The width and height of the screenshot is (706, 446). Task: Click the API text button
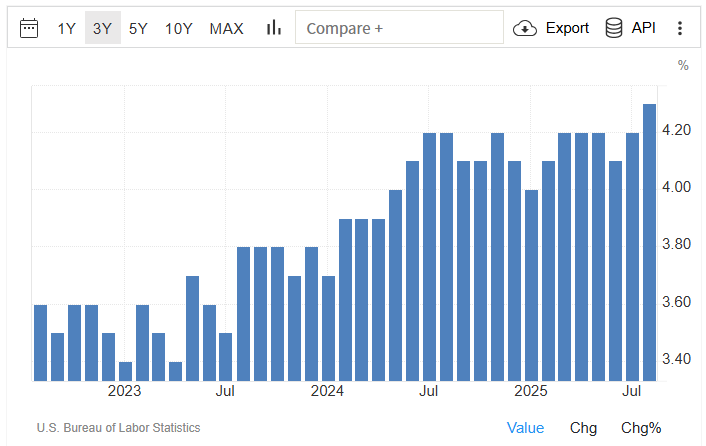644,28
